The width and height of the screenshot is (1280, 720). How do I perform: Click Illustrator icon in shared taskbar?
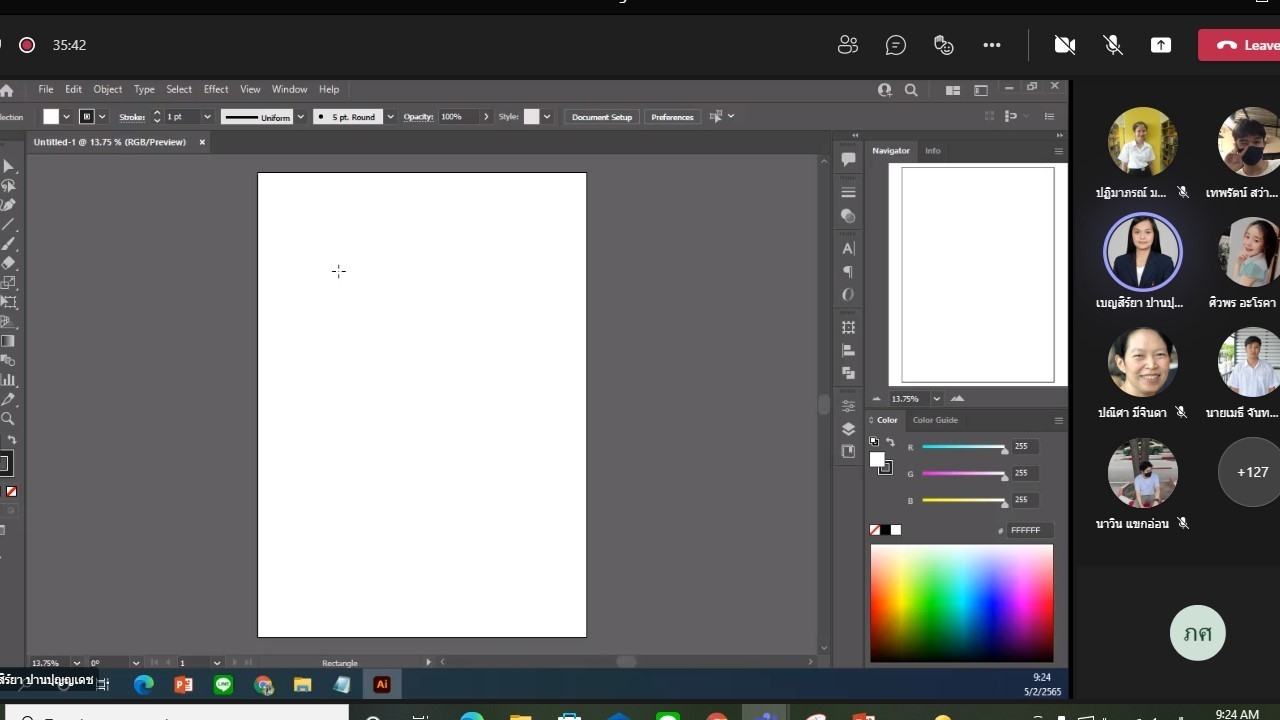381,685
